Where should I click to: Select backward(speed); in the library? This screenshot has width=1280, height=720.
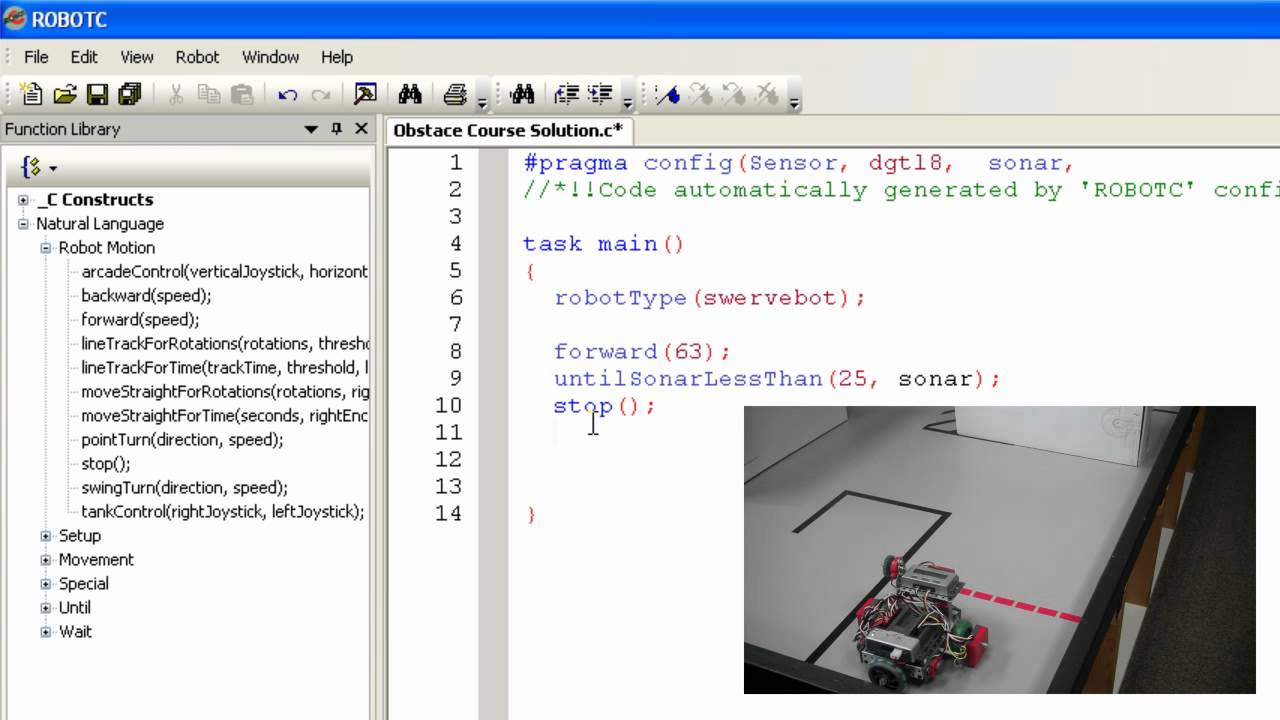click(x=146, y=296)
